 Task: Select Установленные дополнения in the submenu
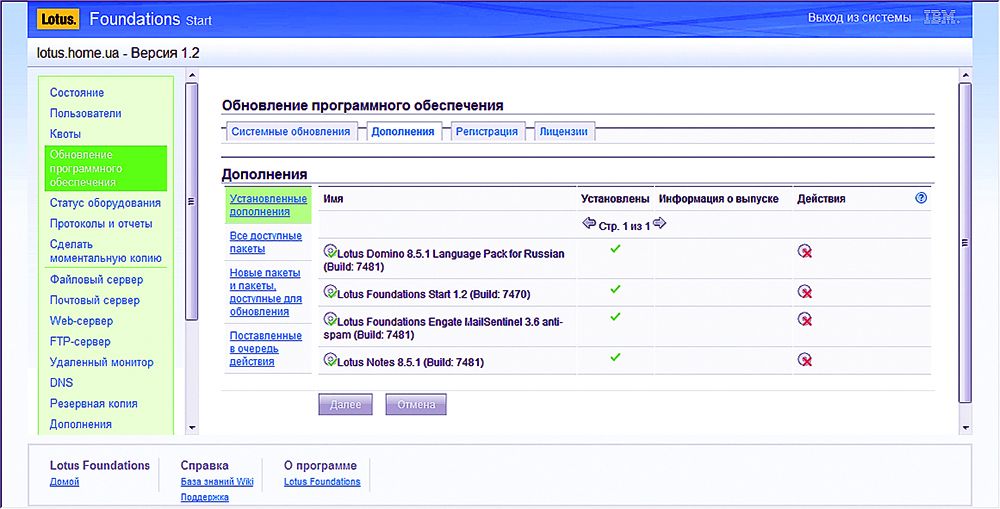pyautogui.click(x=268, y=205)
